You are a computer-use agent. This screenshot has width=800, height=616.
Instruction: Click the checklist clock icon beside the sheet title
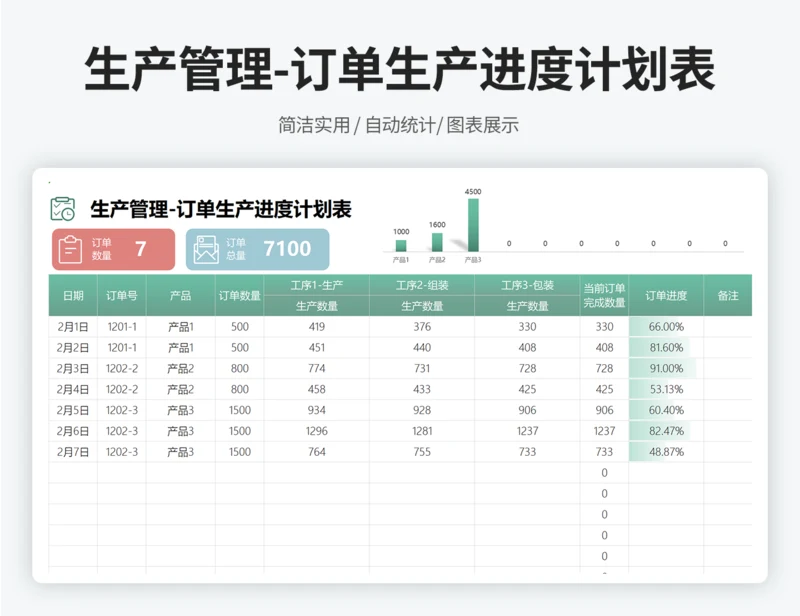coord(63,209)
